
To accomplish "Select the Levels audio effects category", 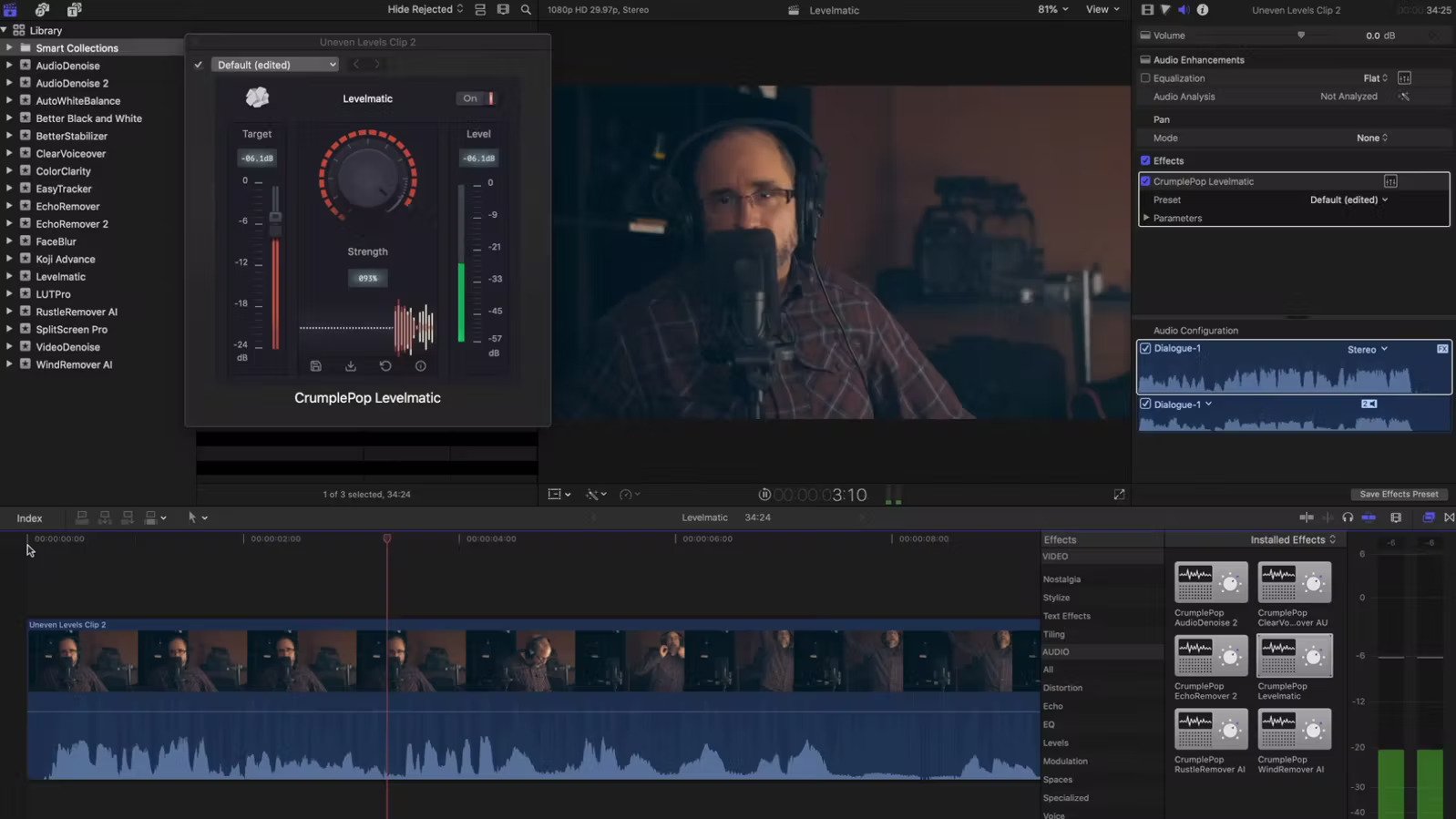I will (1055, 742).
